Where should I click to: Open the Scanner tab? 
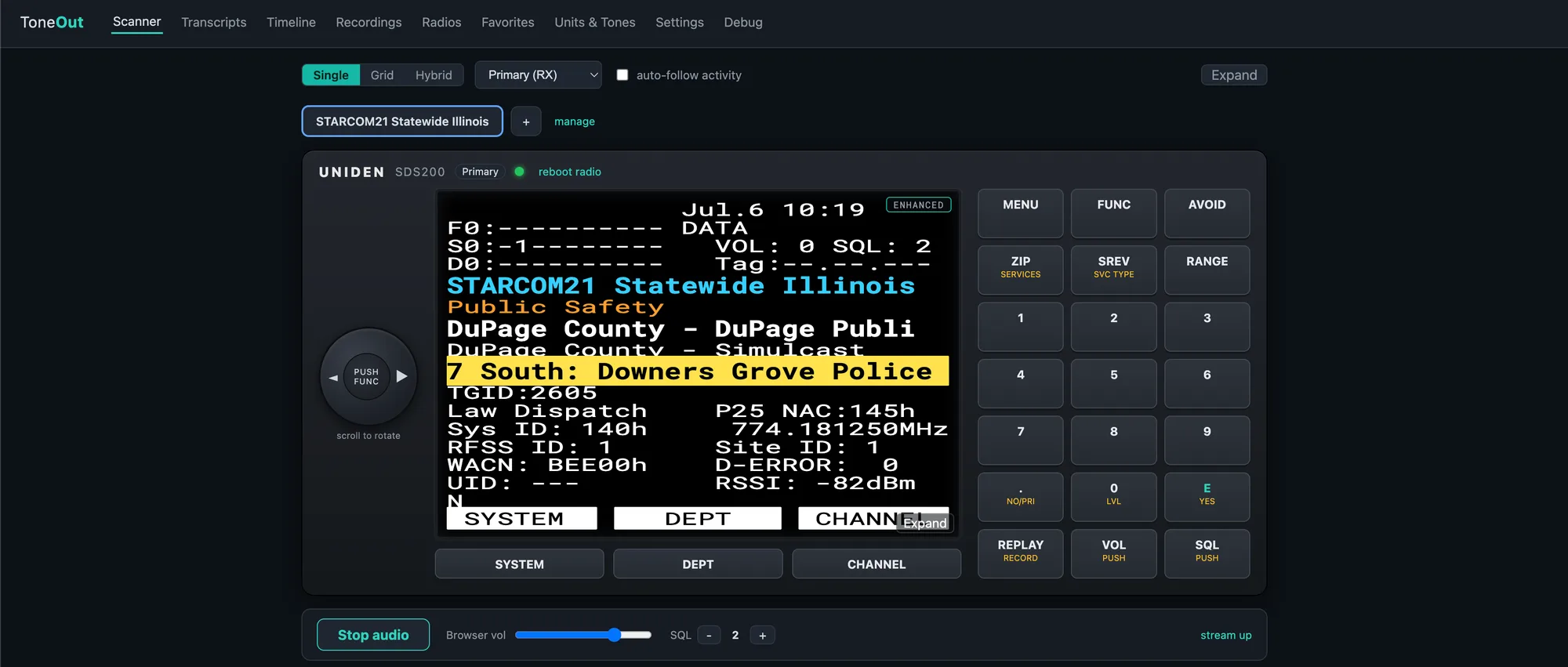point(136,22)
